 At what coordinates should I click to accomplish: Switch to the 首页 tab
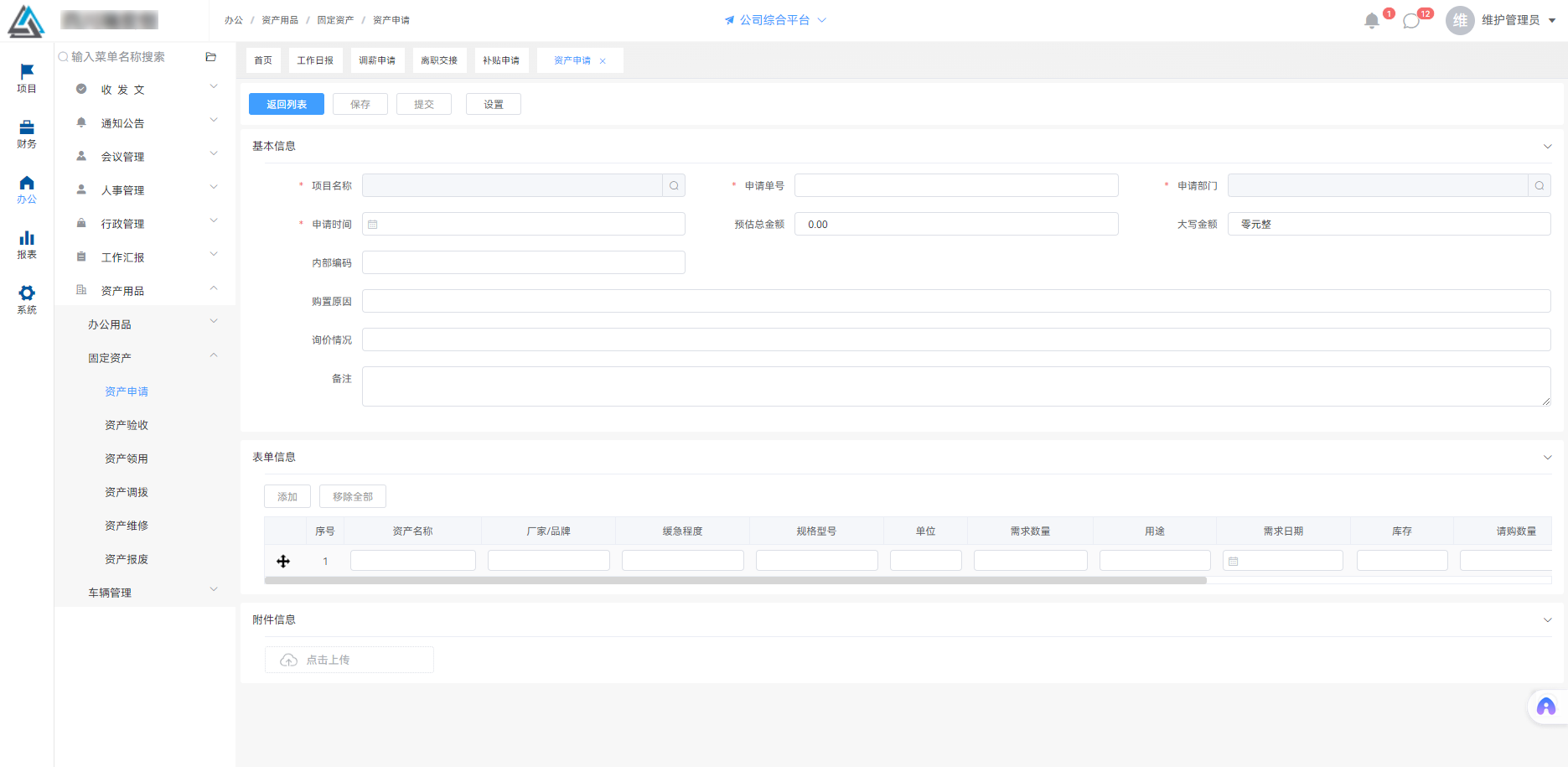click(263, 60)
